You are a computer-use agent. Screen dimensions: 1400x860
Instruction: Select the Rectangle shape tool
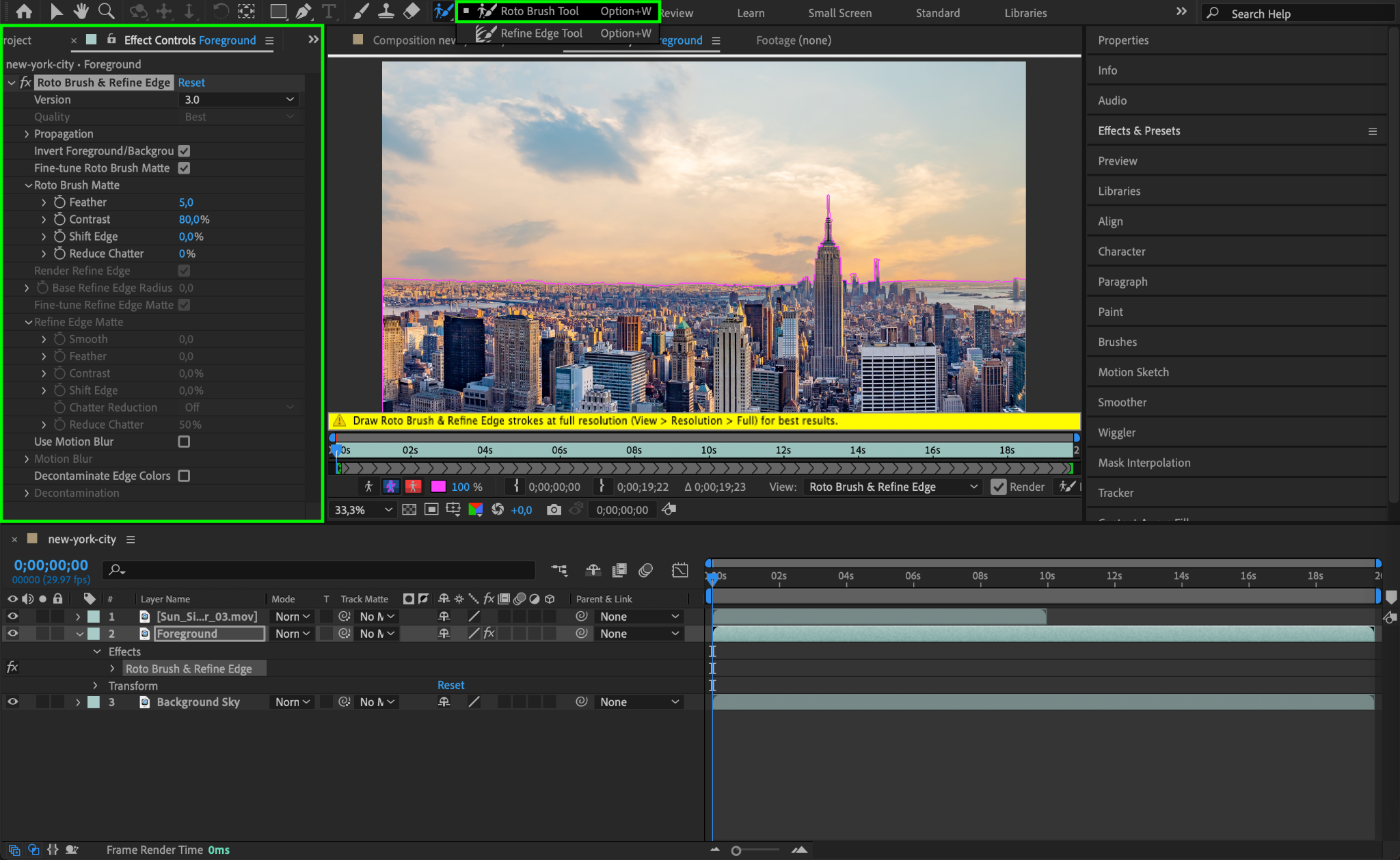click(278, 11)
